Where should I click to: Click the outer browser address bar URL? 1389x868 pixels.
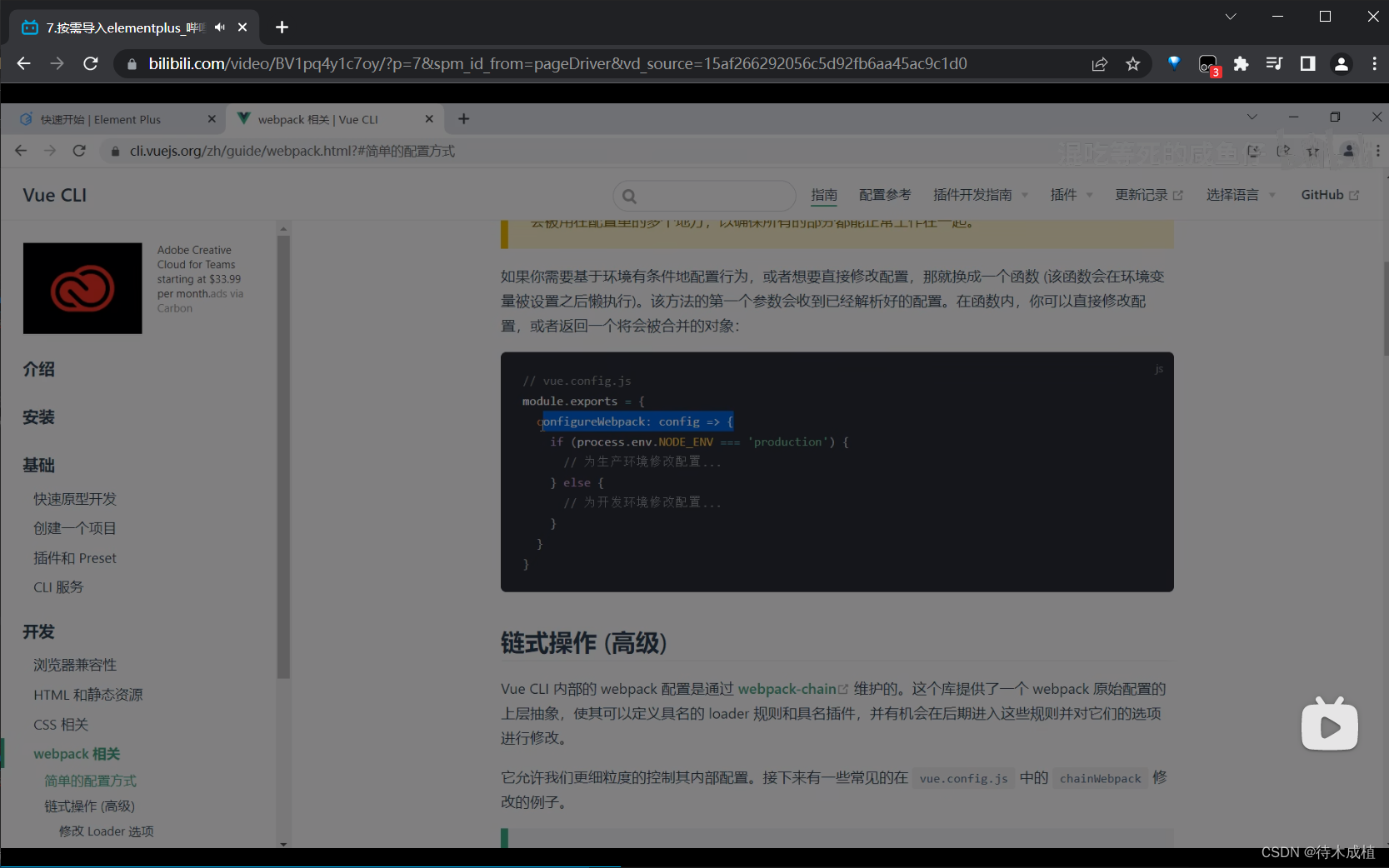pos(557,64)
